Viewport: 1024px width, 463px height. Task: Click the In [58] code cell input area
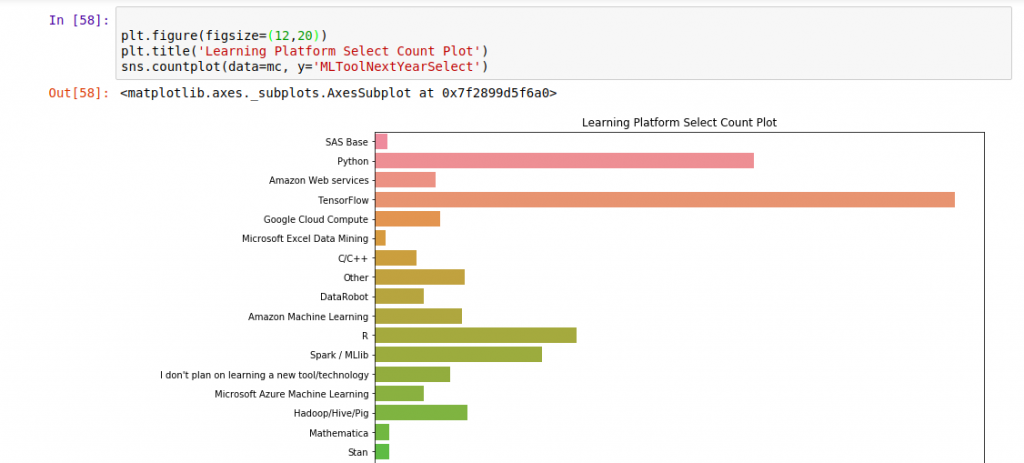563,43
